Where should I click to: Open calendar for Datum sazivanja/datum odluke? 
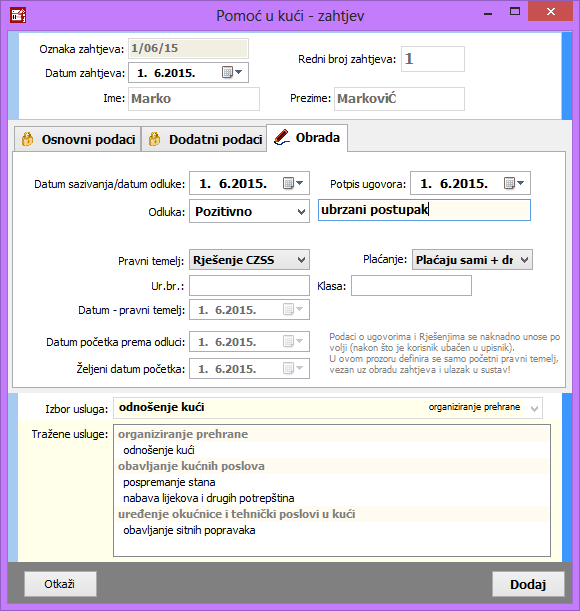pyautogui.click(x=293, y=183)
